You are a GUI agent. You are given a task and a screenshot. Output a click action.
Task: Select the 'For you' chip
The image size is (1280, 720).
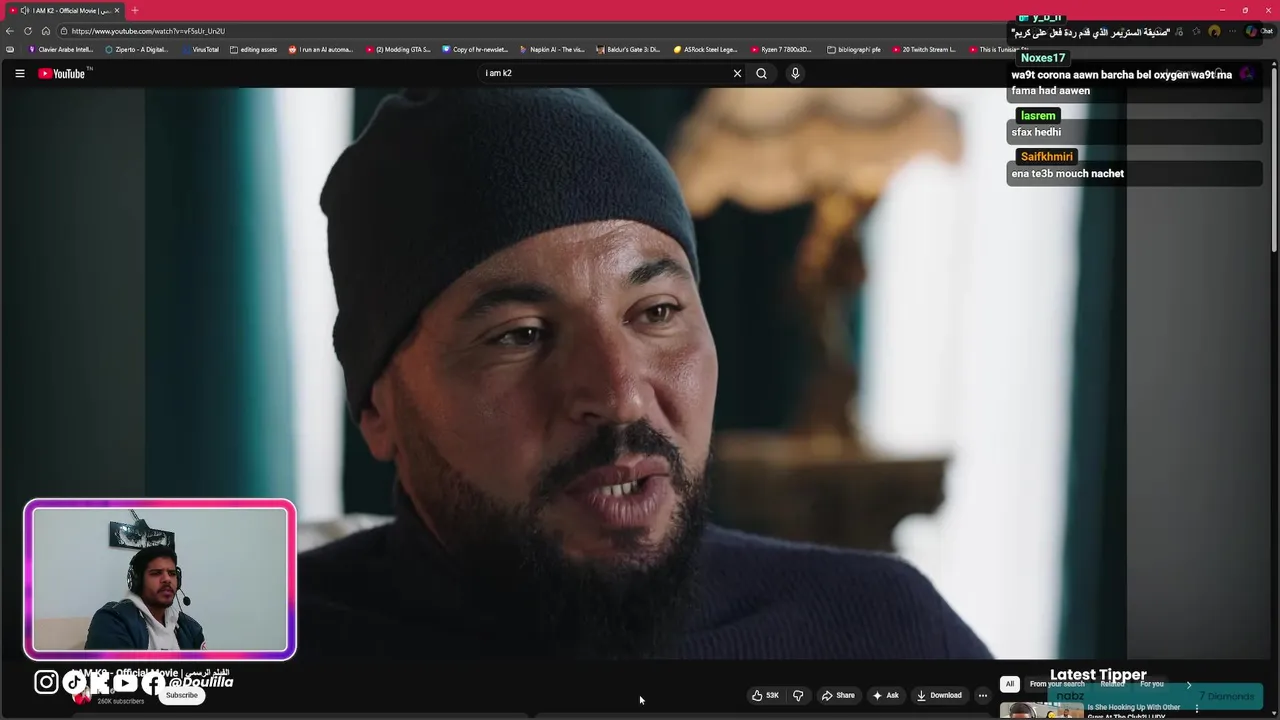click(1152, 684)
